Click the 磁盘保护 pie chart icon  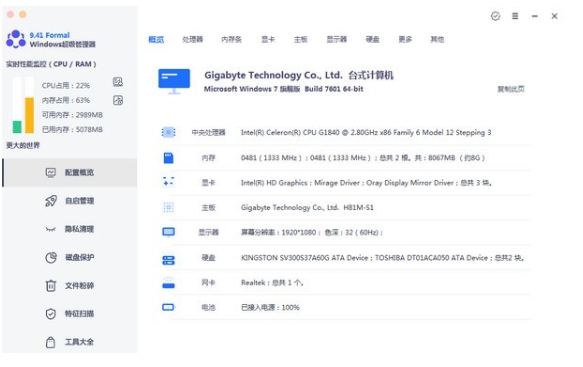(51, 257)
